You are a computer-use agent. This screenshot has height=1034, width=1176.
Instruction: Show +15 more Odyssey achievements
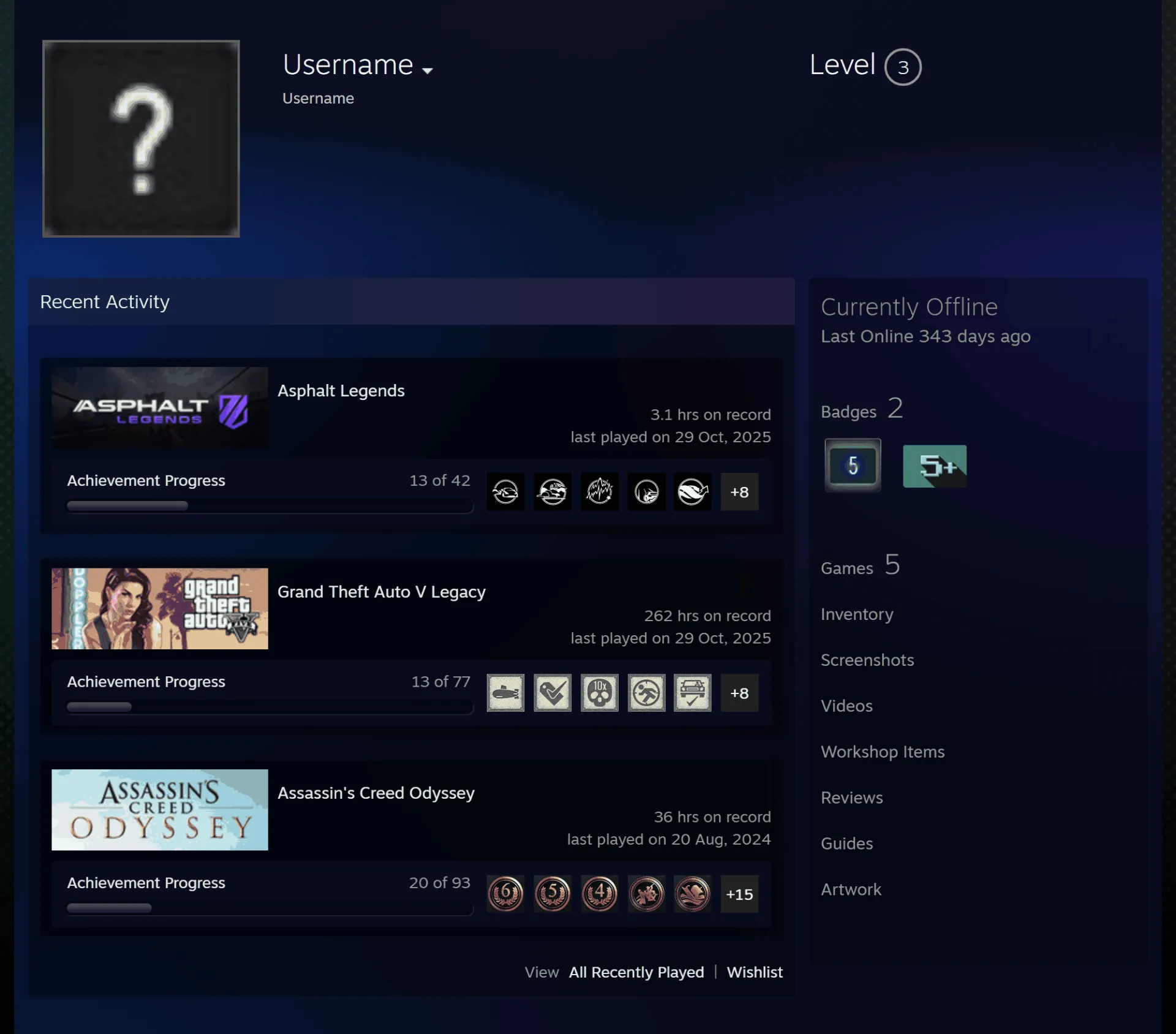click(x=739, y=894)
